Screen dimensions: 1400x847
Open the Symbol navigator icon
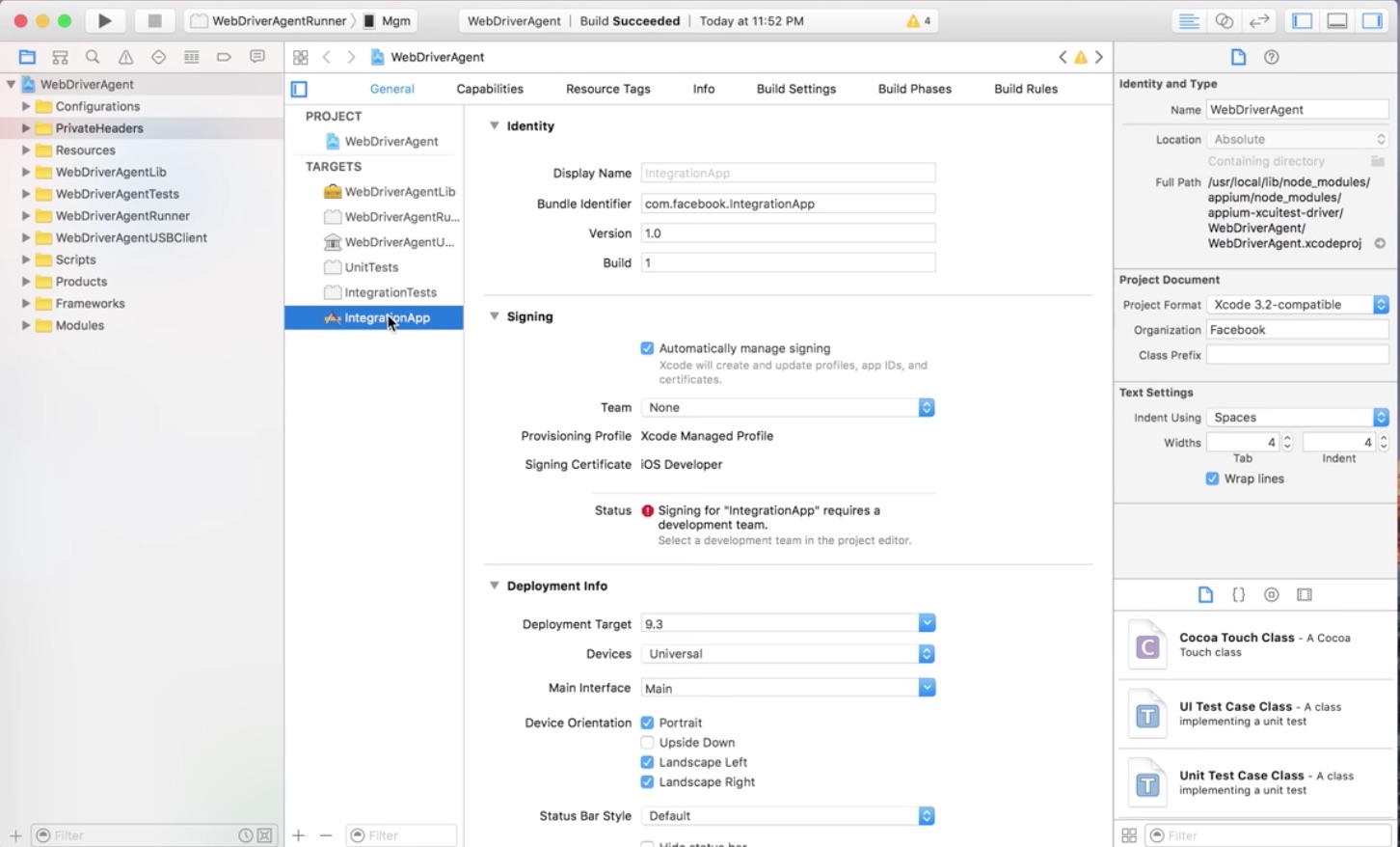tap(60, 57)
